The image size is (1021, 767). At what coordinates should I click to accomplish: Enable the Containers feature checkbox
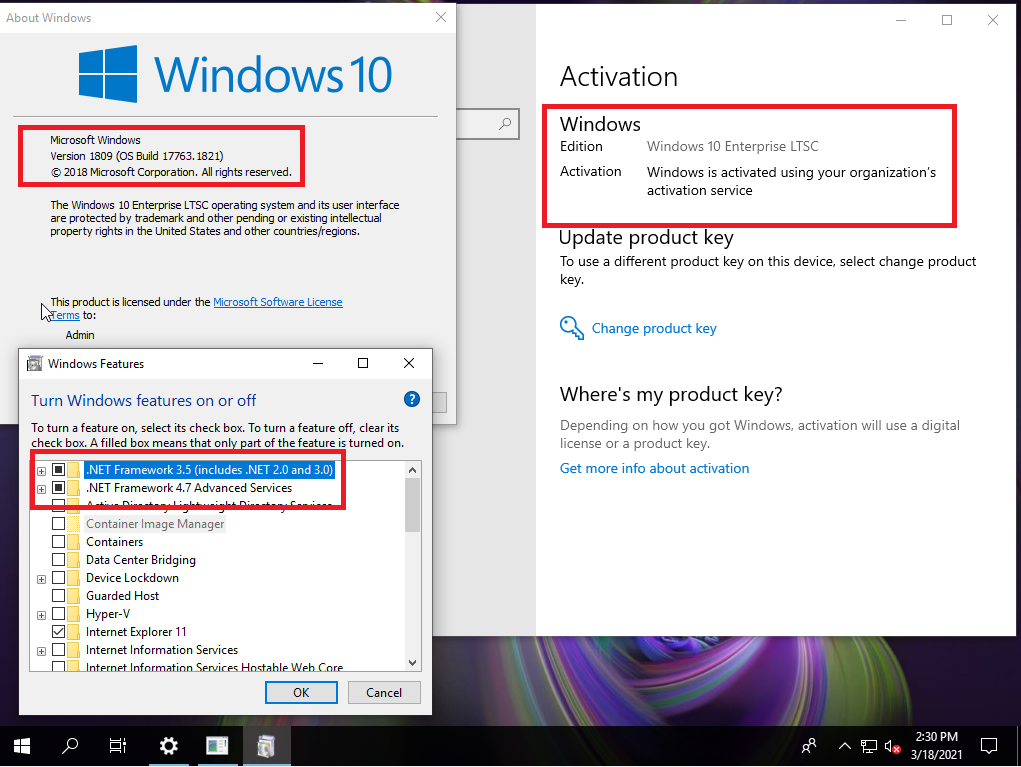click(59, 542)
